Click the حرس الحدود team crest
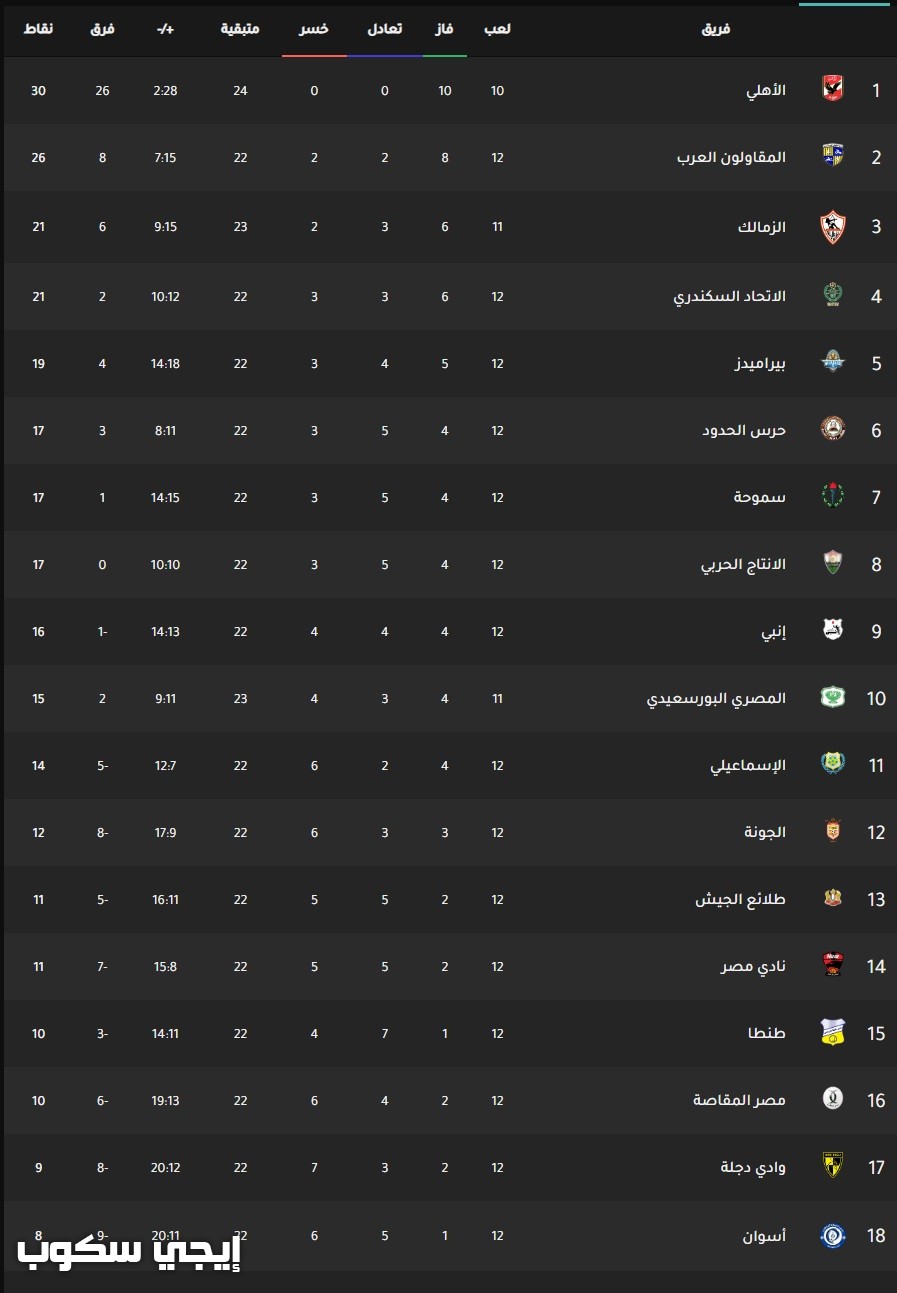Screen dimensions: 897x1293 832,430
